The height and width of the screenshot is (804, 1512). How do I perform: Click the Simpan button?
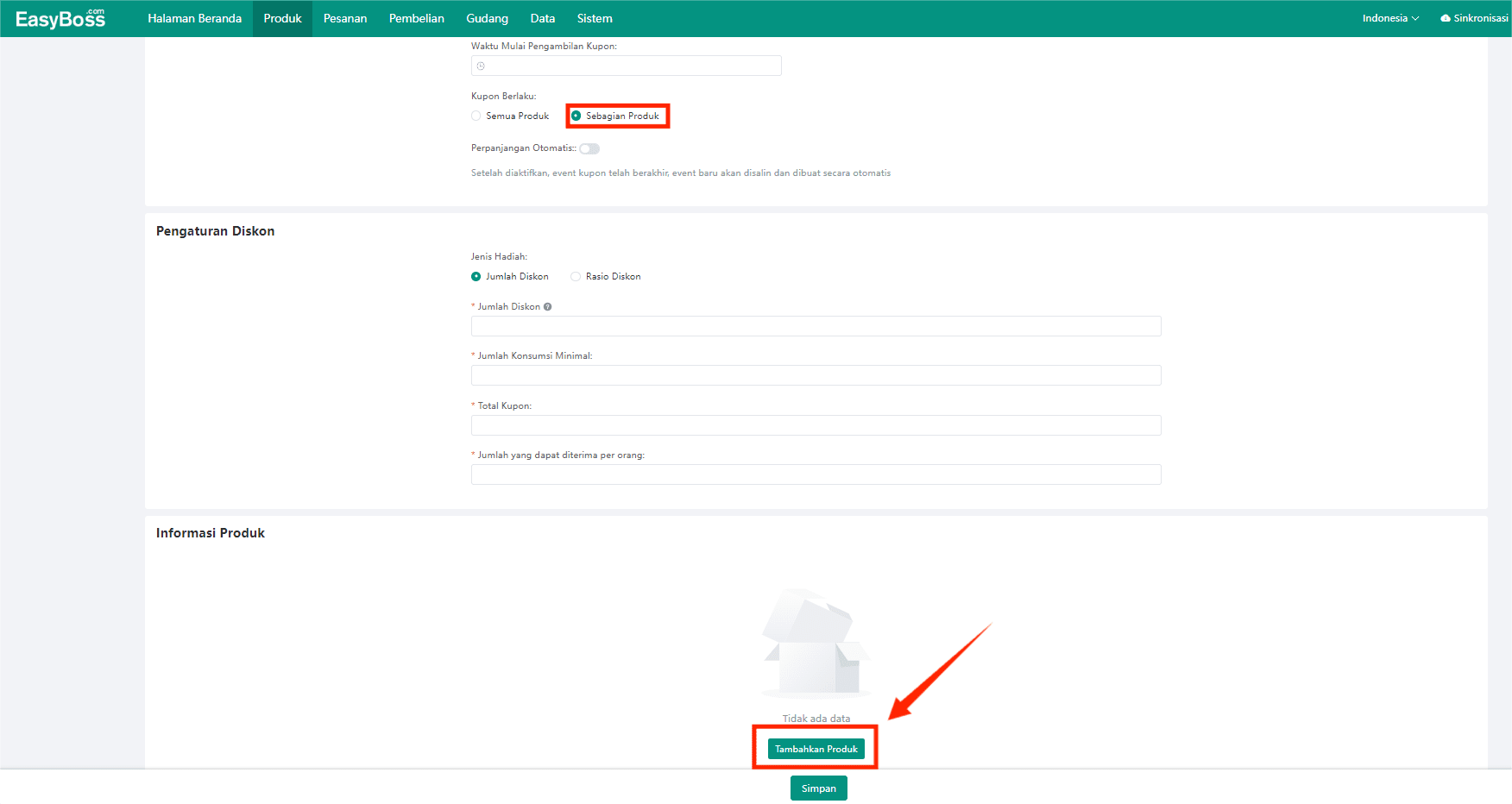(x=819, y=788)
